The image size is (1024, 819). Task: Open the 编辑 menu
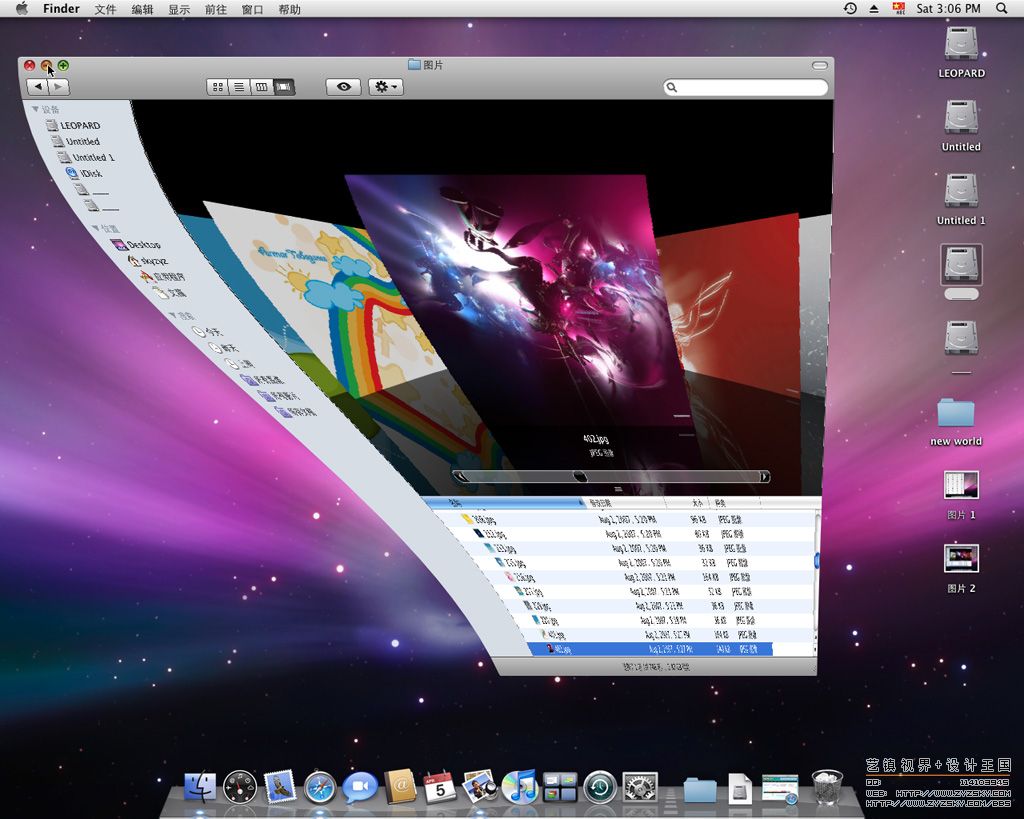point(142,9)
